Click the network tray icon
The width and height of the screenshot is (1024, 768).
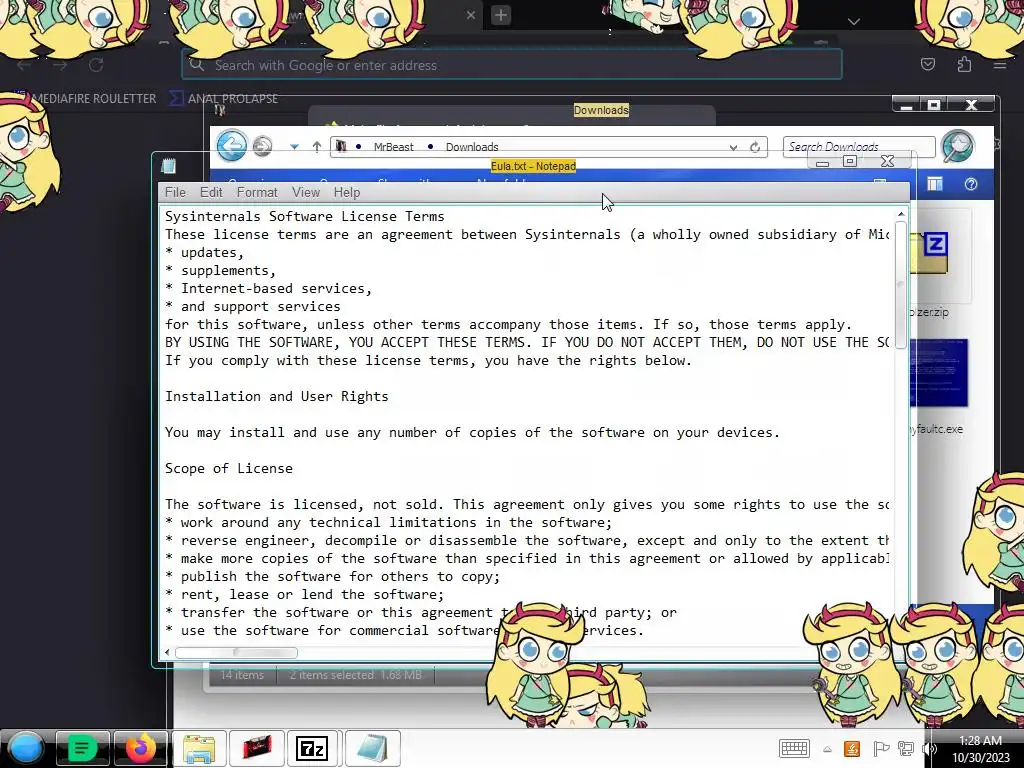[x=906, y=748]
